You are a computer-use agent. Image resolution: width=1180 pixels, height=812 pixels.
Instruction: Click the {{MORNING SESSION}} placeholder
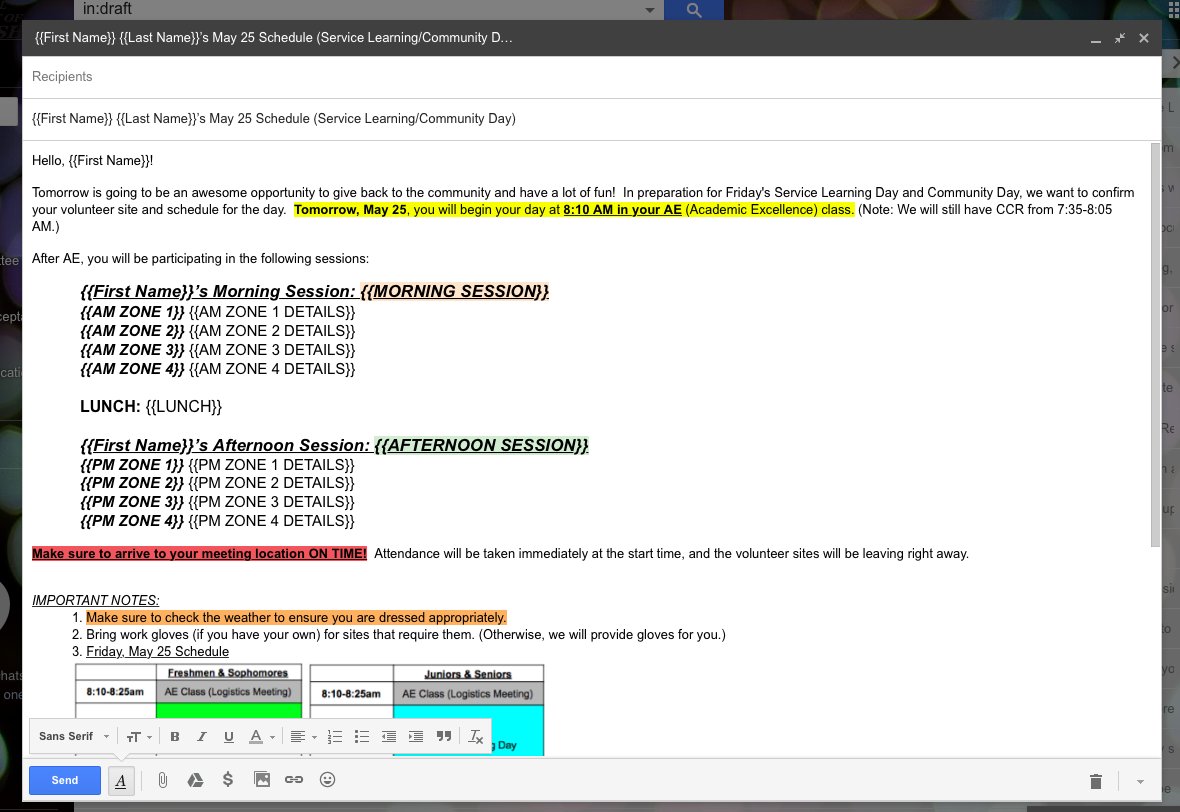tap(455, 291)
